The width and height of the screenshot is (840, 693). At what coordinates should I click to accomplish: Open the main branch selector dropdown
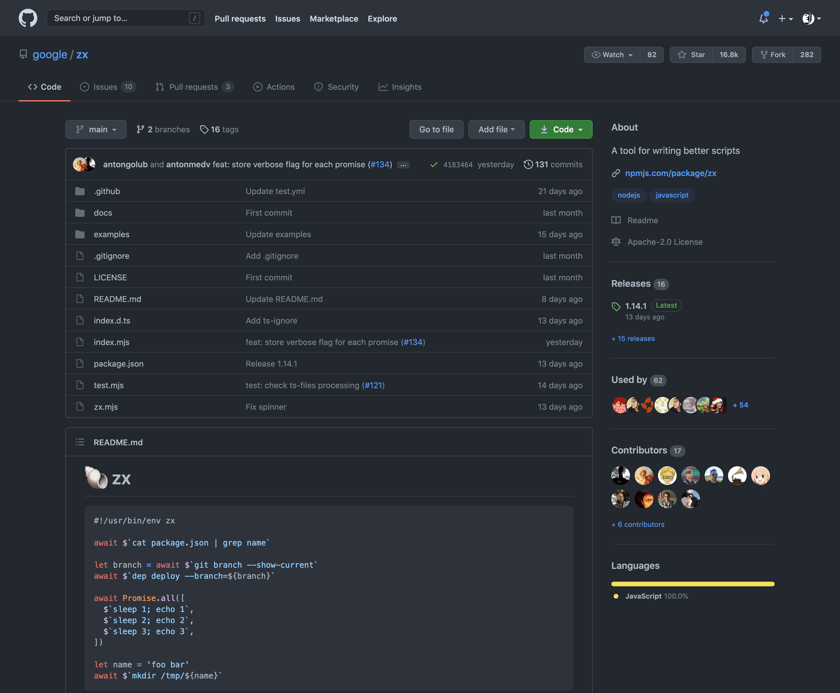coord(96,129)
